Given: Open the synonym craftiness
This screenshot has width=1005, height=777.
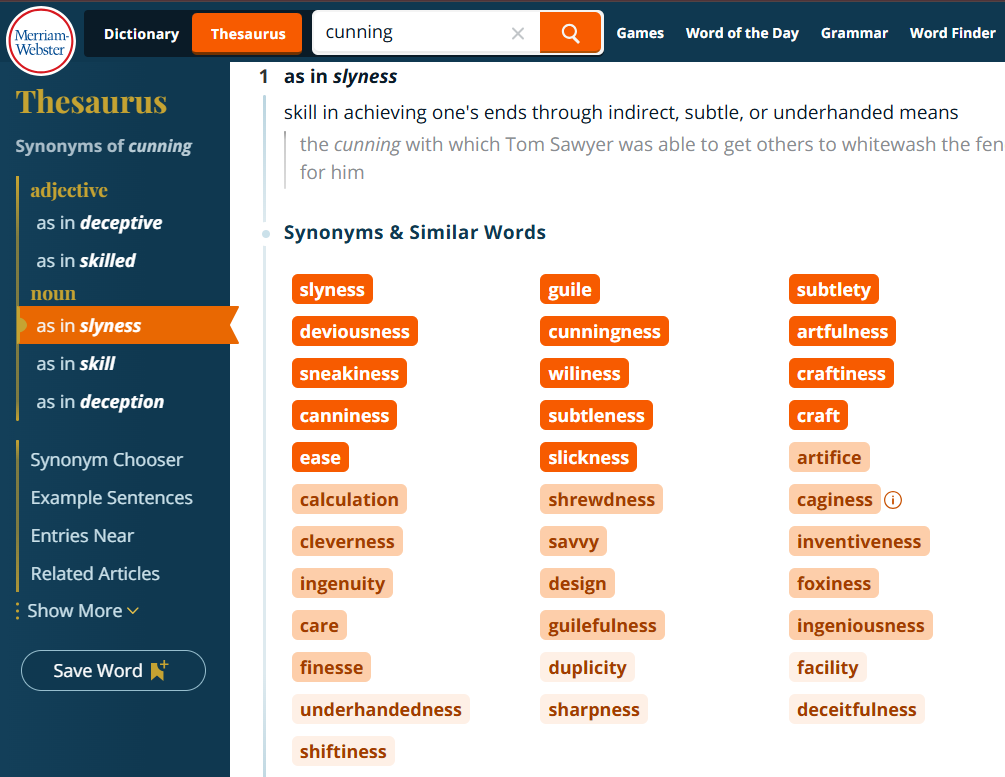Looking at the screenshot, I should (841, 373).
